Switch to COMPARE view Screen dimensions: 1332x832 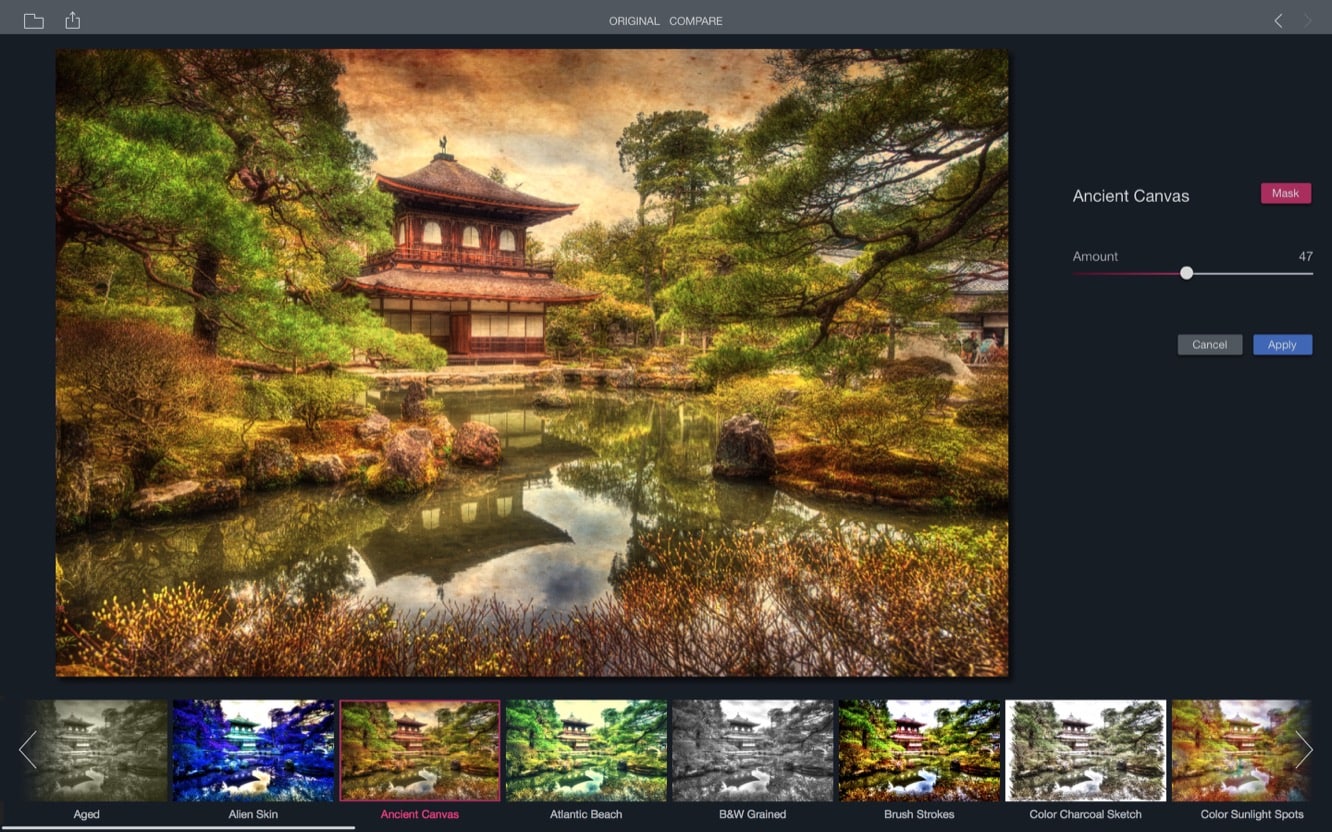click(696, 21)
